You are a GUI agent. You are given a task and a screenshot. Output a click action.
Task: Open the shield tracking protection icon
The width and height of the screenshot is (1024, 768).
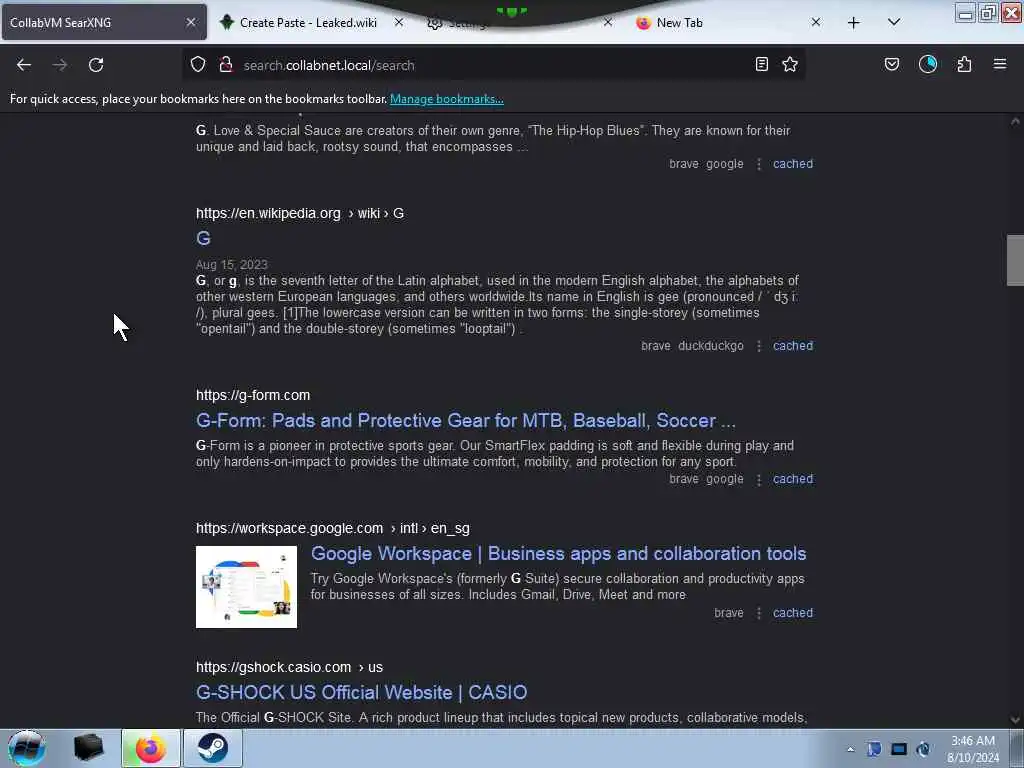coord(198,65)
